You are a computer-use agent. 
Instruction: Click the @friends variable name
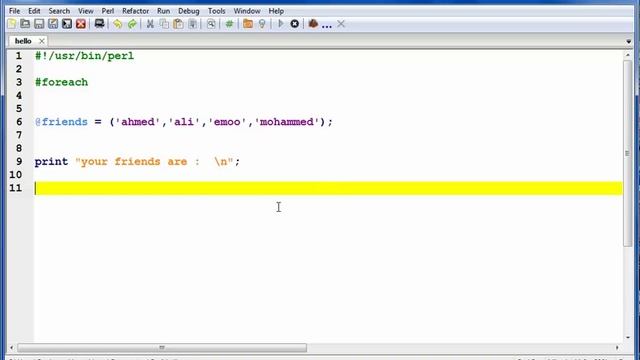coord(61,122)
